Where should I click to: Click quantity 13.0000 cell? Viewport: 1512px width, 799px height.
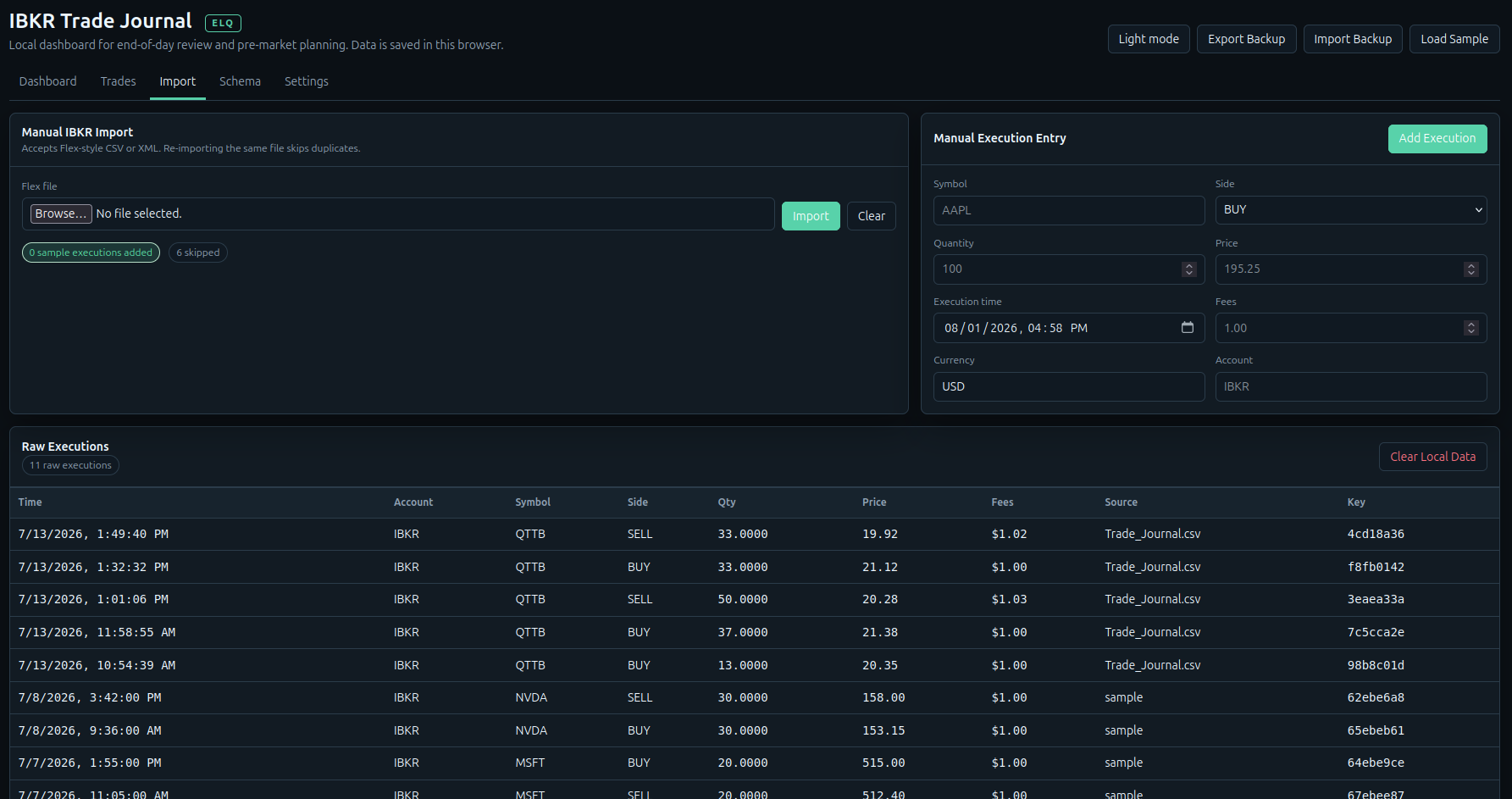[x=743, y=665]
